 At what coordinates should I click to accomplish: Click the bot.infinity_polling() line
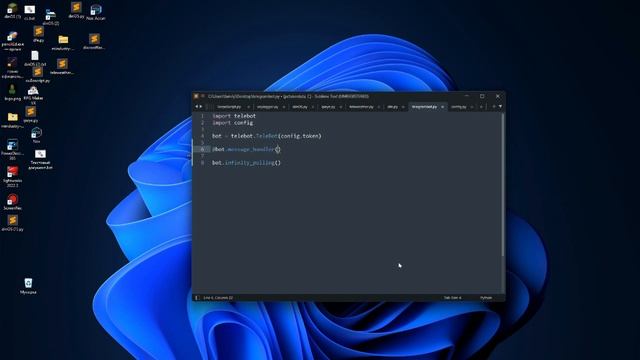point(246,162)
